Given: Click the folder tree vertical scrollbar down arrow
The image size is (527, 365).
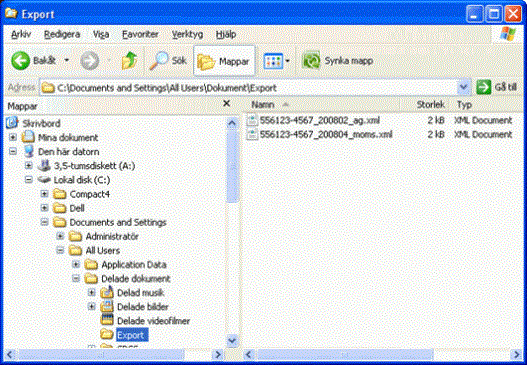Looking at the screenshot, I should (x=232, y=340).
